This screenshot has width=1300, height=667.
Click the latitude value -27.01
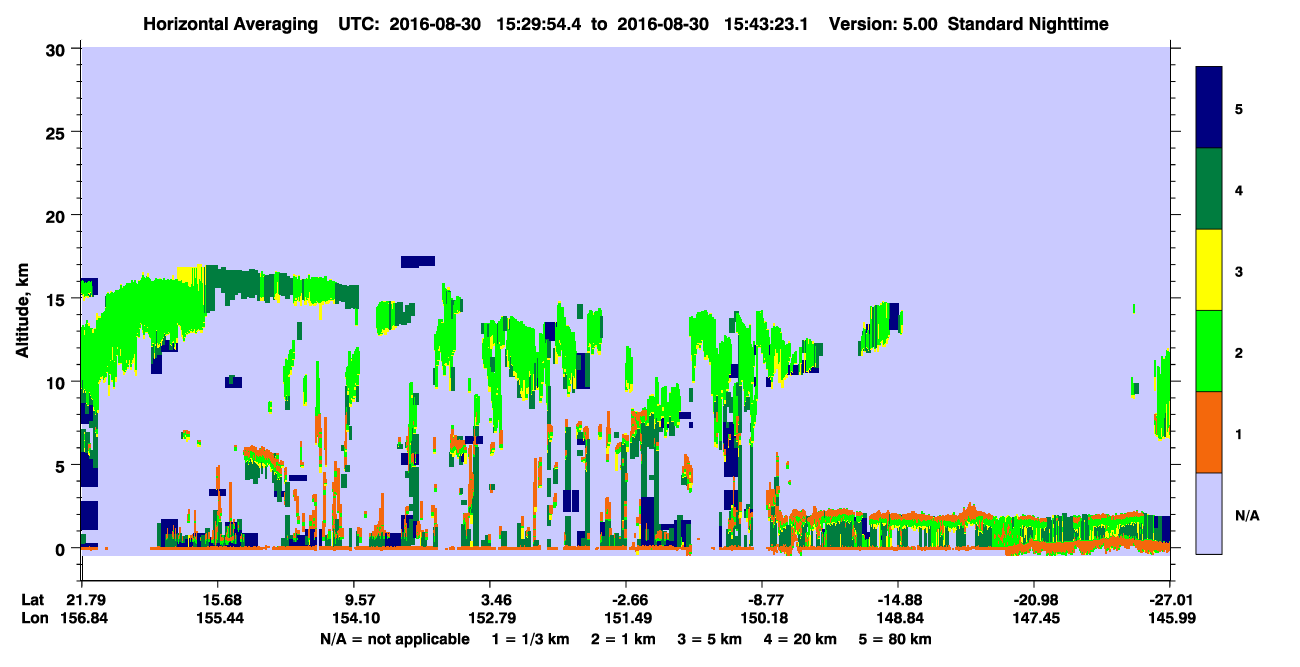click(x=1169, y=600)
